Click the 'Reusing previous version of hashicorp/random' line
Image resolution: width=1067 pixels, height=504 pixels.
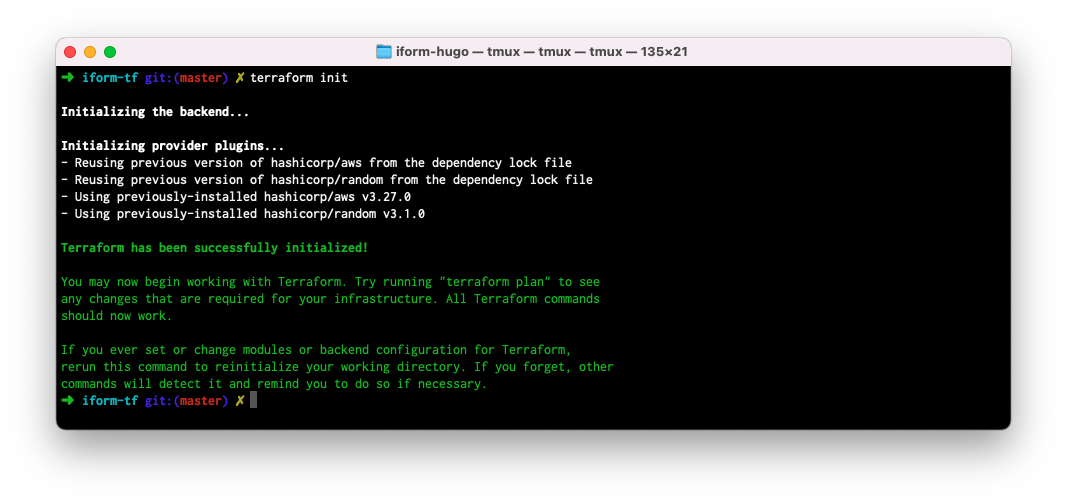(x=327, y=180)
